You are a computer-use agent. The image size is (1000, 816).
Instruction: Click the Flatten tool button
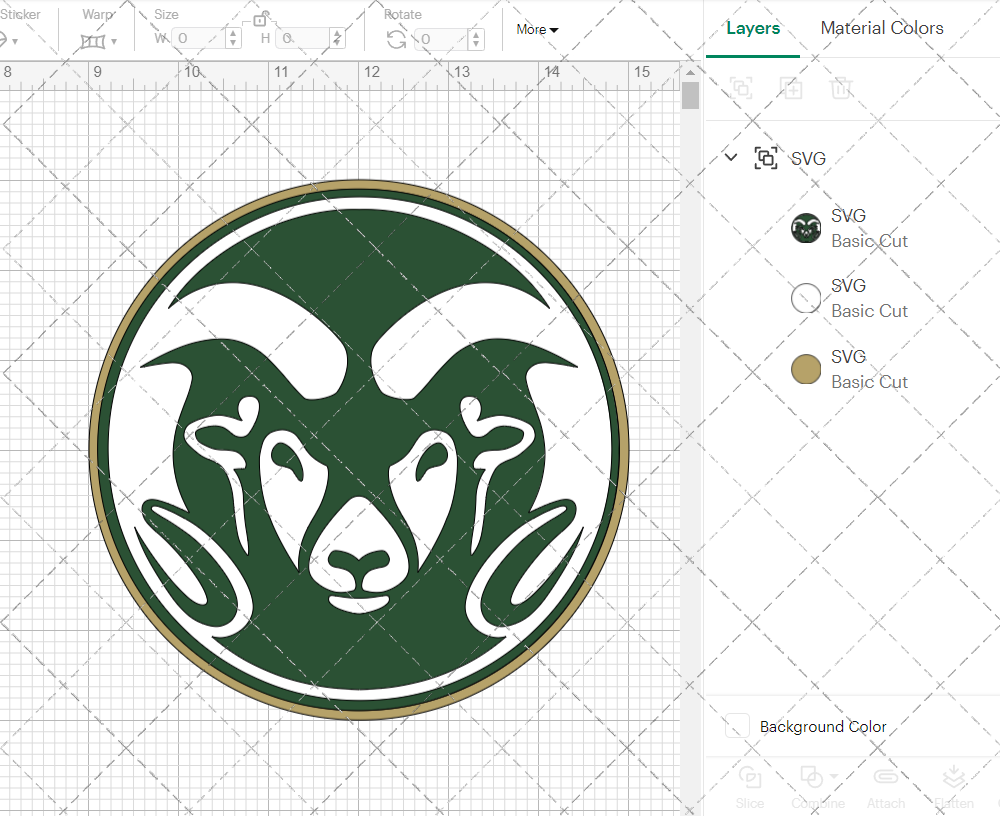(954, 787)
